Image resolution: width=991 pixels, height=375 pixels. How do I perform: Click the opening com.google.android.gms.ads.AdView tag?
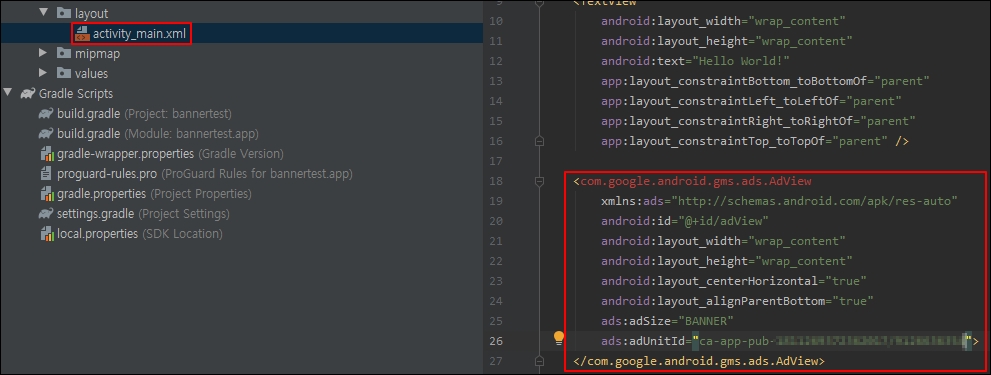pyautogui.click(x=692, y=181)
